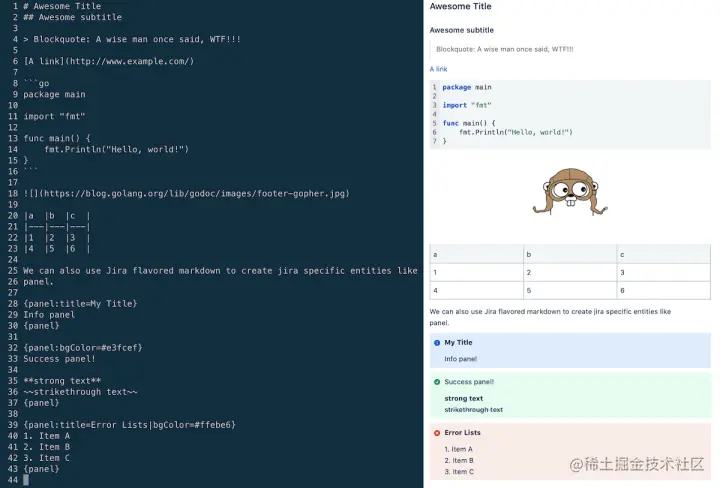The image size is (720, 488).
Task: Click 'Error Lists' panel heading
Action: [x=462, y=432]
